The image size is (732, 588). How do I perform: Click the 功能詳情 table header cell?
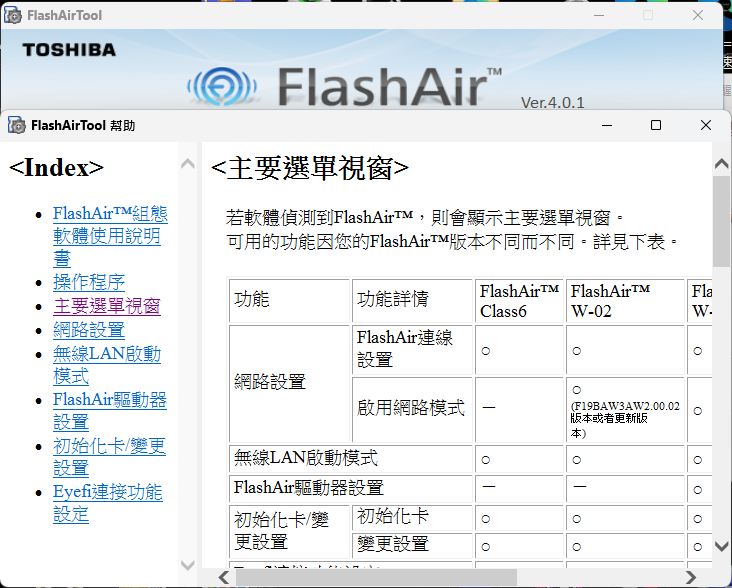[412, 301]
